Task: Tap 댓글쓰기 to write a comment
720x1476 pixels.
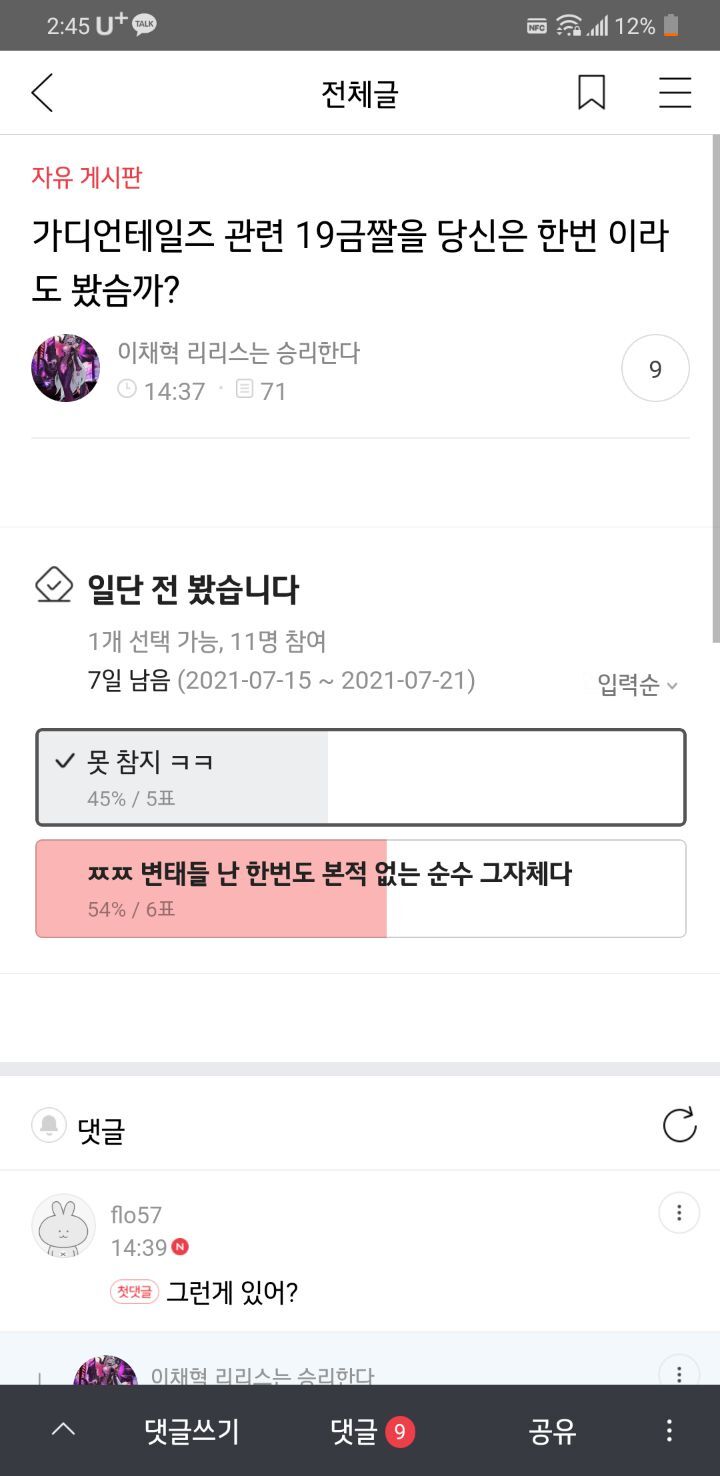Action: (x=191, y=1431)
